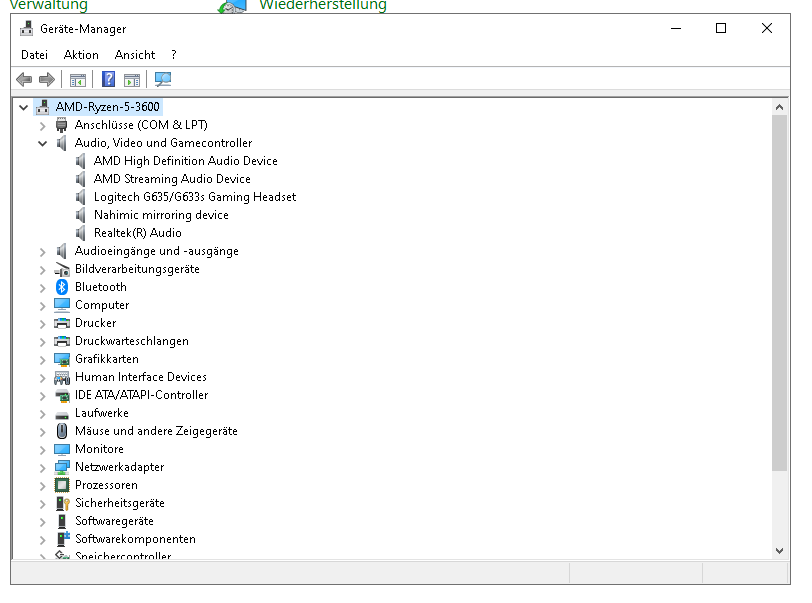Click the vertical scrollbar thumb
812x603 pixels.
779,293
